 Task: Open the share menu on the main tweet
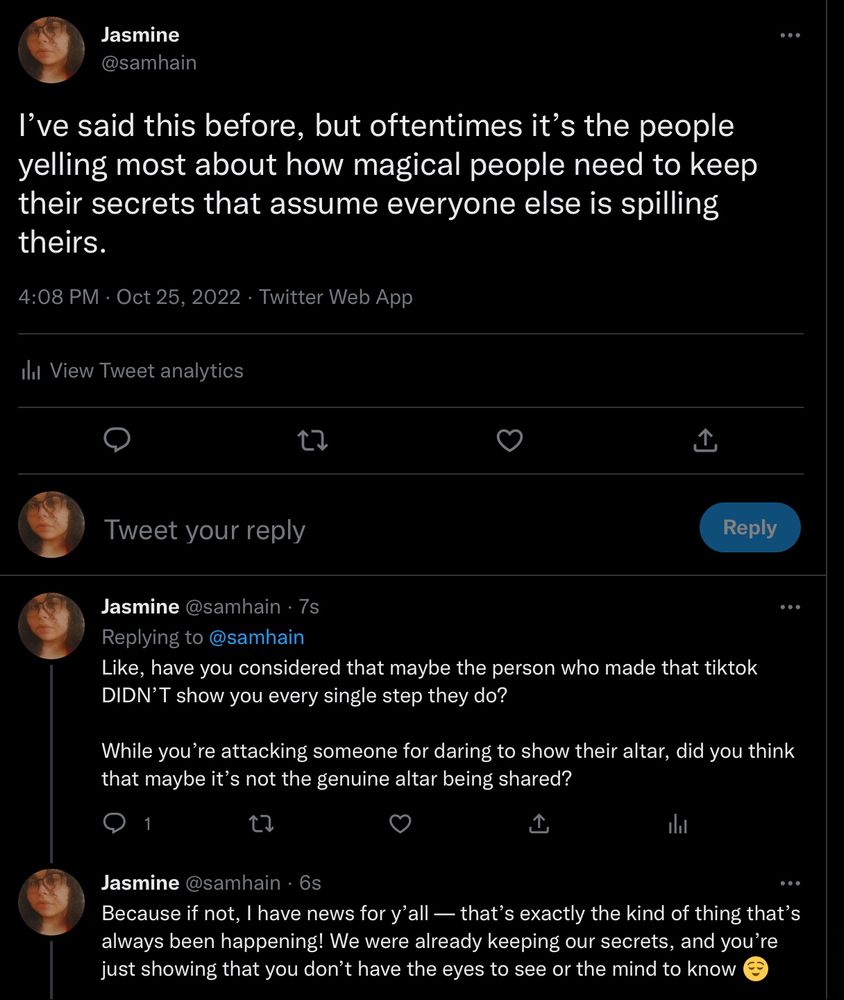pos(705,440)
